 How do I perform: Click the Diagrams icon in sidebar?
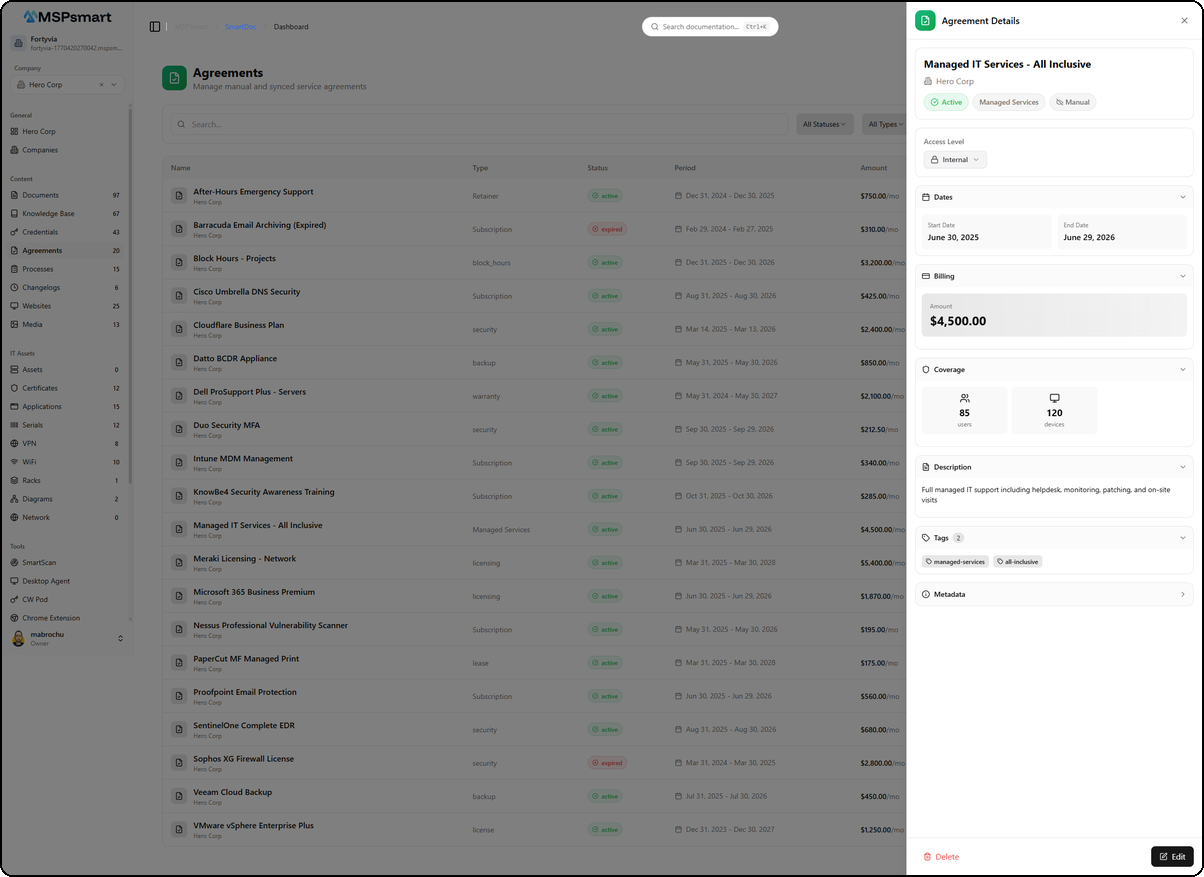tap(14, 499)
